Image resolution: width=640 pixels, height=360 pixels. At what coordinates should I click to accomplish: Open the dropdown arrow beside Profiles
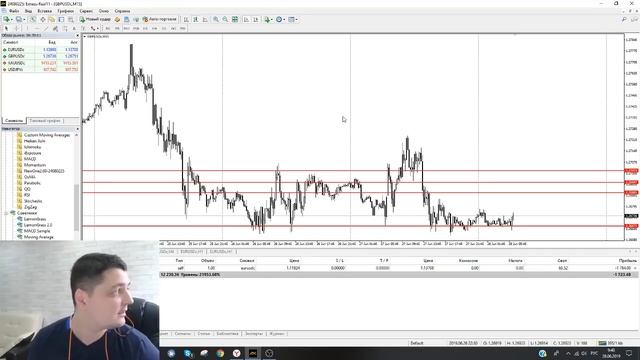click(x=24, y=20)
